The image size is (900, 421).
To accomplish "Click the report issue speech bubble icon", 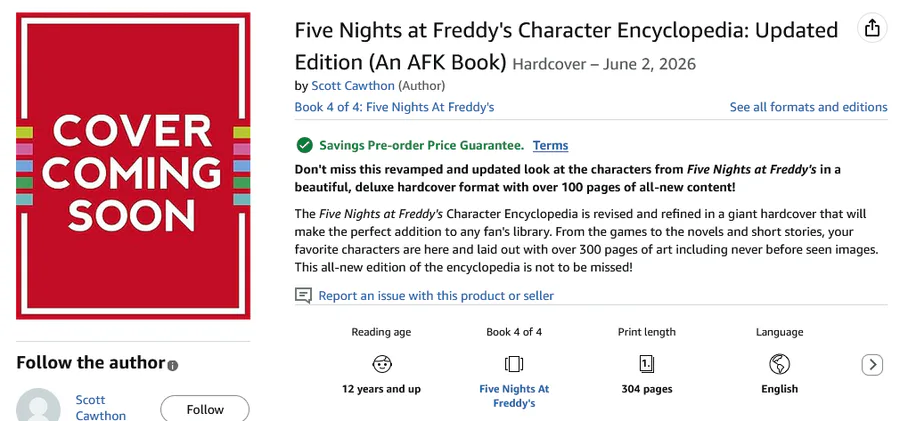I will 304,296.
